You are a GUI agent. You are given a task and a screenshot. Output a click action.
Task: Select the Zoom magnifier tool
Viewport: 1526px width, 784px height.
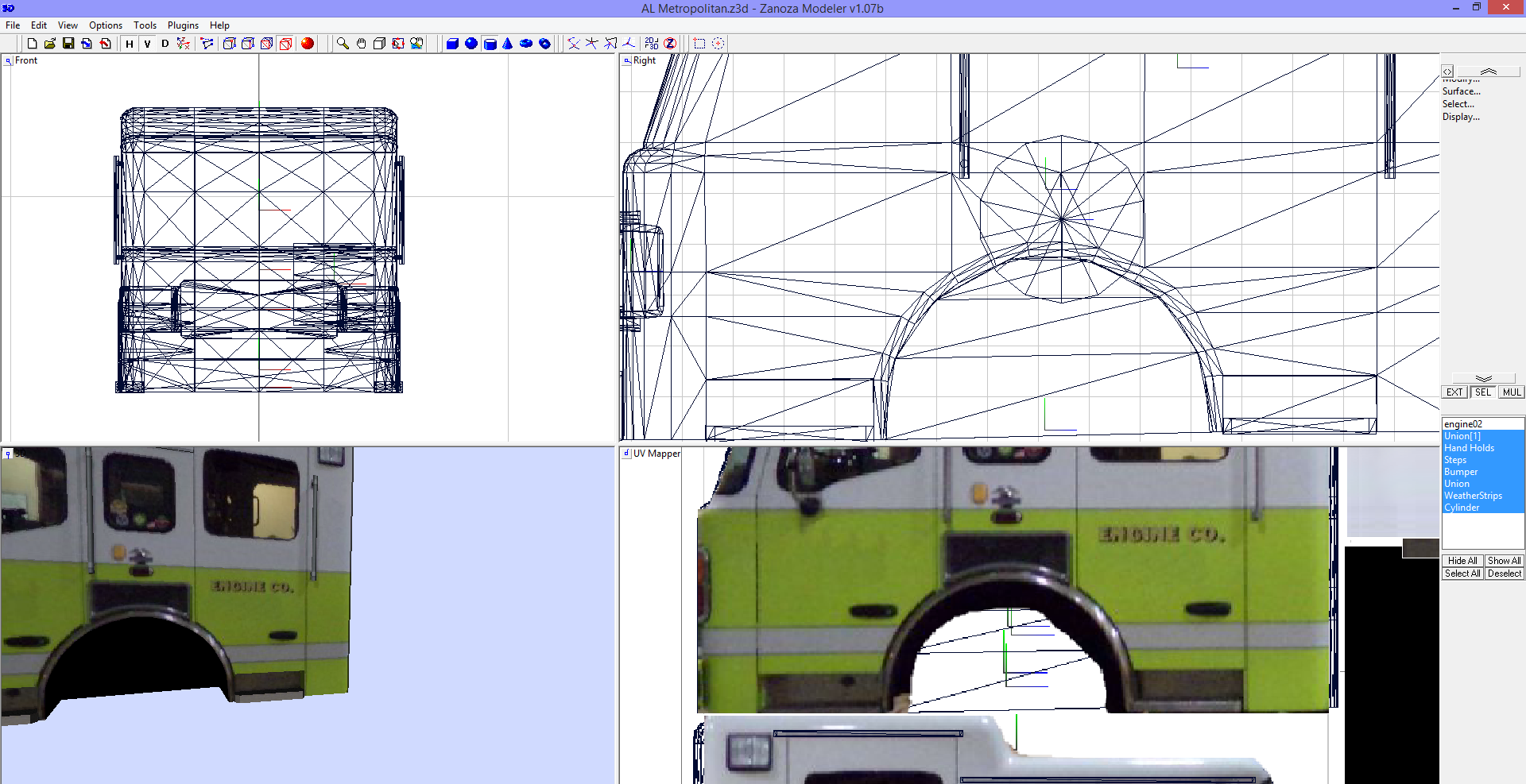tap(341, 44)
